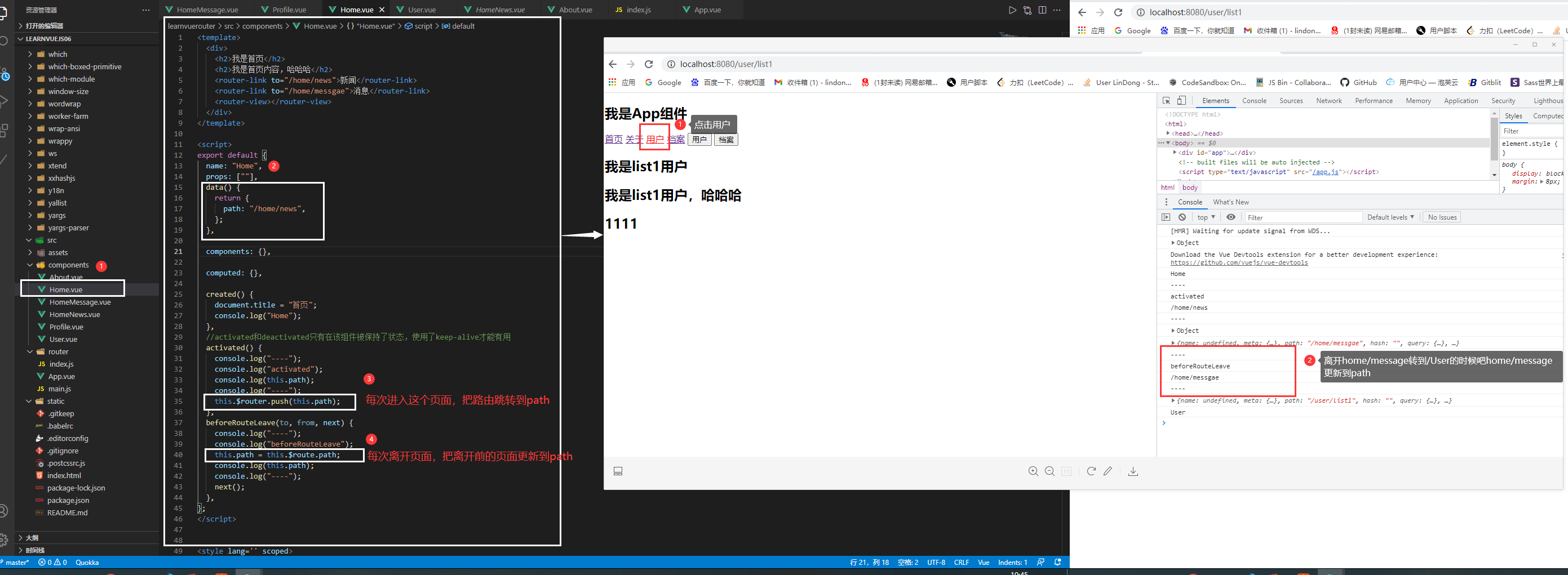Select the body breadcrumb in DevTools
The height and width of the screenshot is (575, 1568).
pos(1190,188)
